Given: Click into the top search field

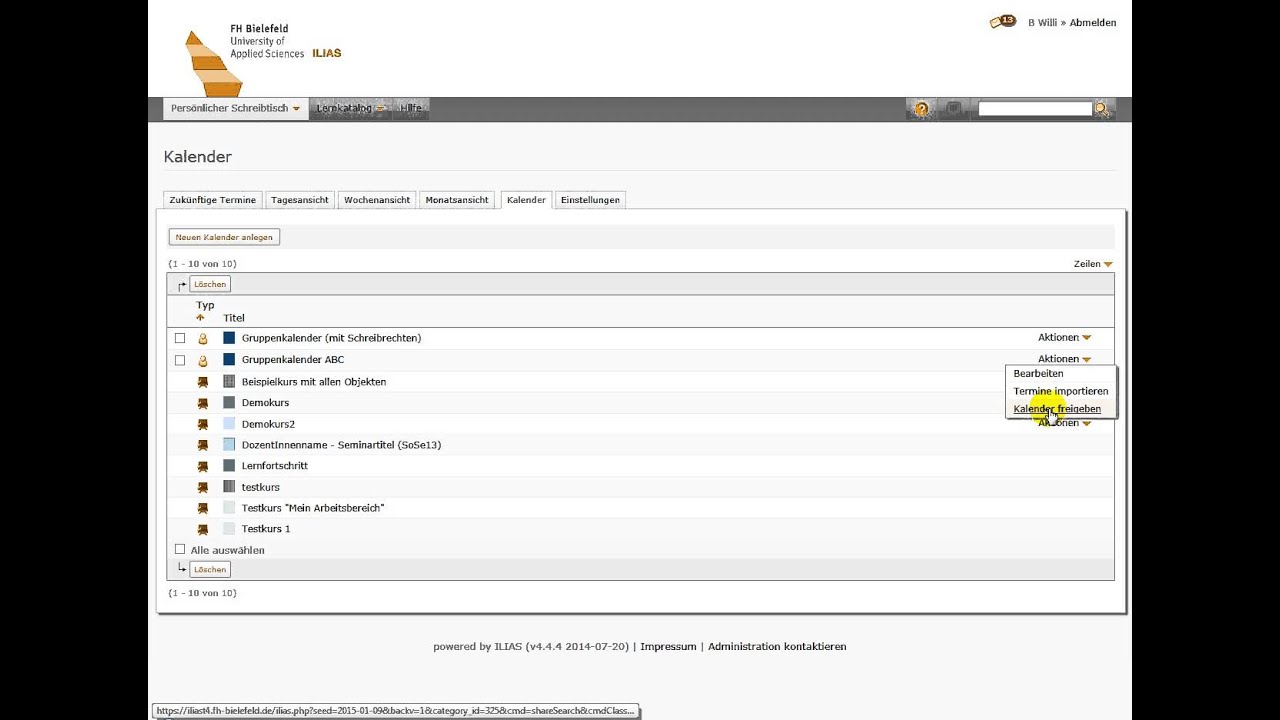Looking at the screenshot, I should (1035, 108).
